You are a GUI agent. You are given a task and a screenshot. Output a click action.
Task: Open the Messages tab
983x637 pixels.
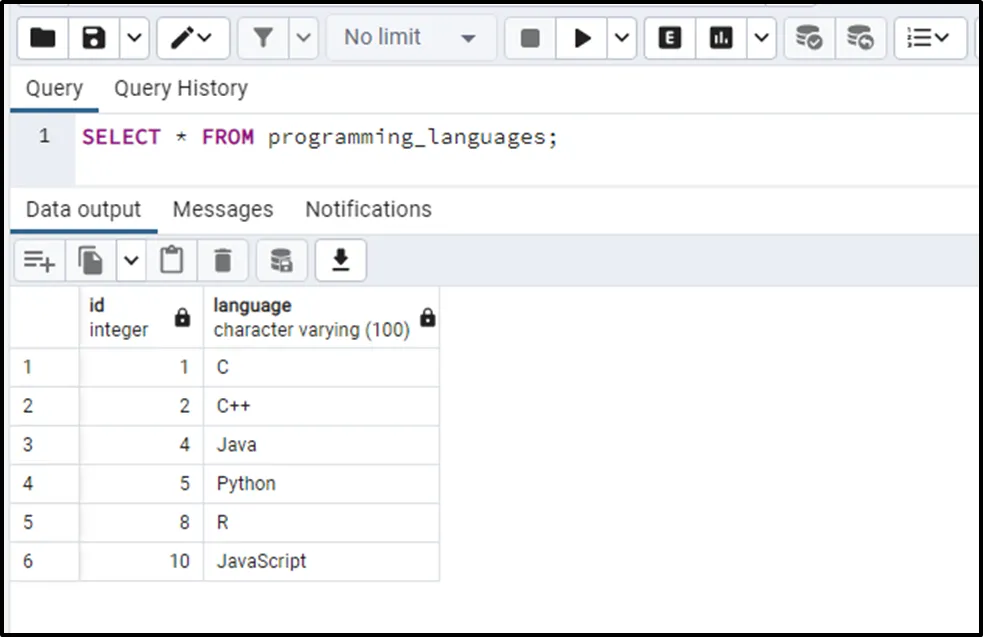tap(222, 209)
